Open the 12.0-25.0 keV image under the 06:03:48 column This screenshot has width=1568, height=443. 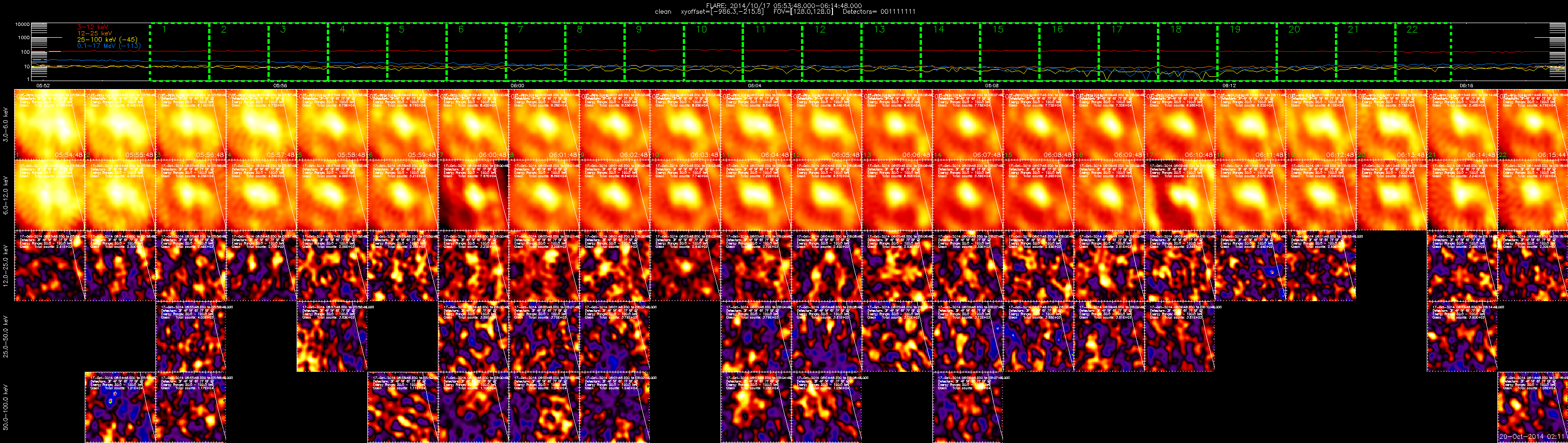[x=685, y=266]
